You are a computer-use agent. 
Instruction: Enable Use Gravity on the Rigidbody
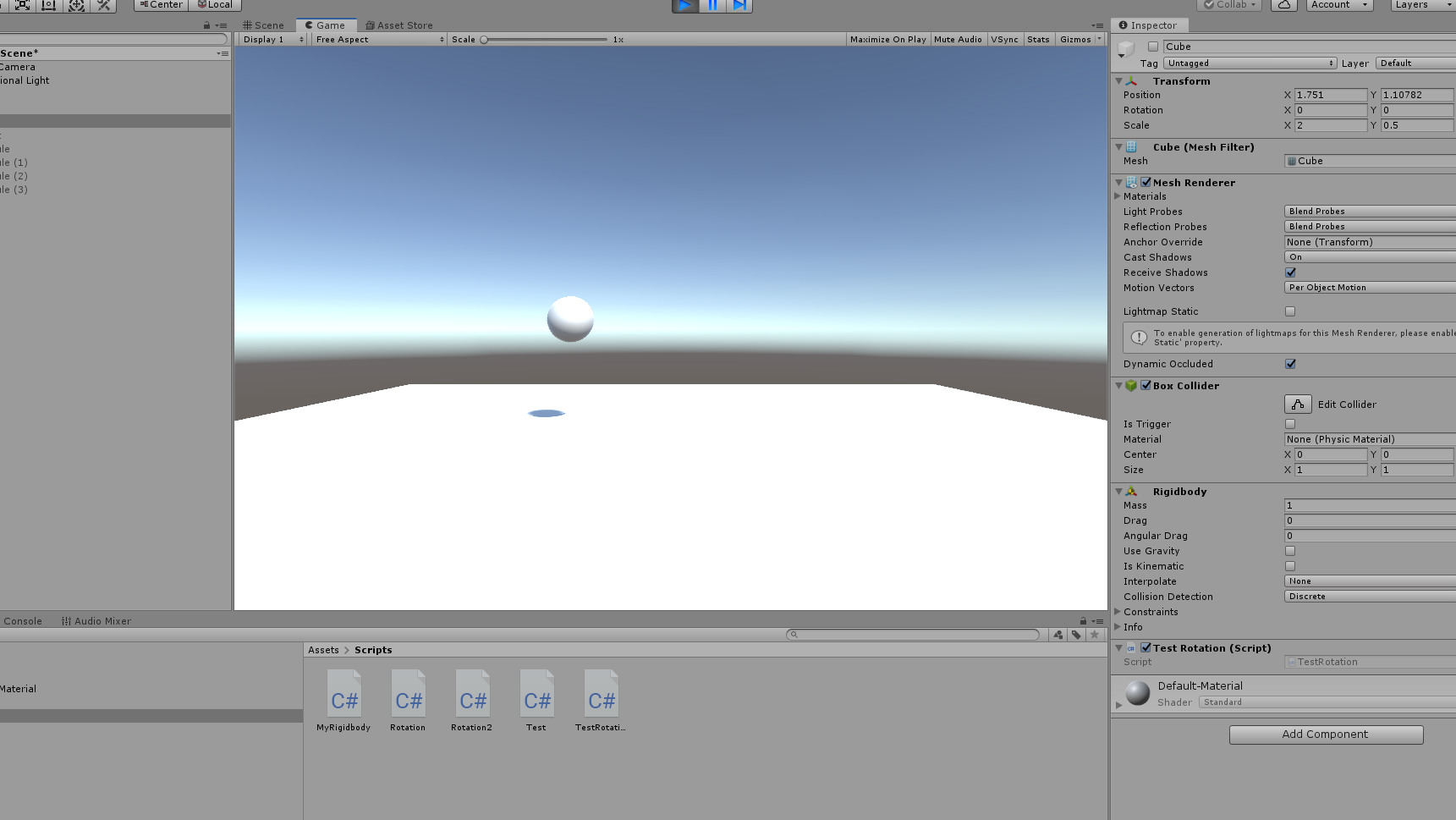(1289, 551)
